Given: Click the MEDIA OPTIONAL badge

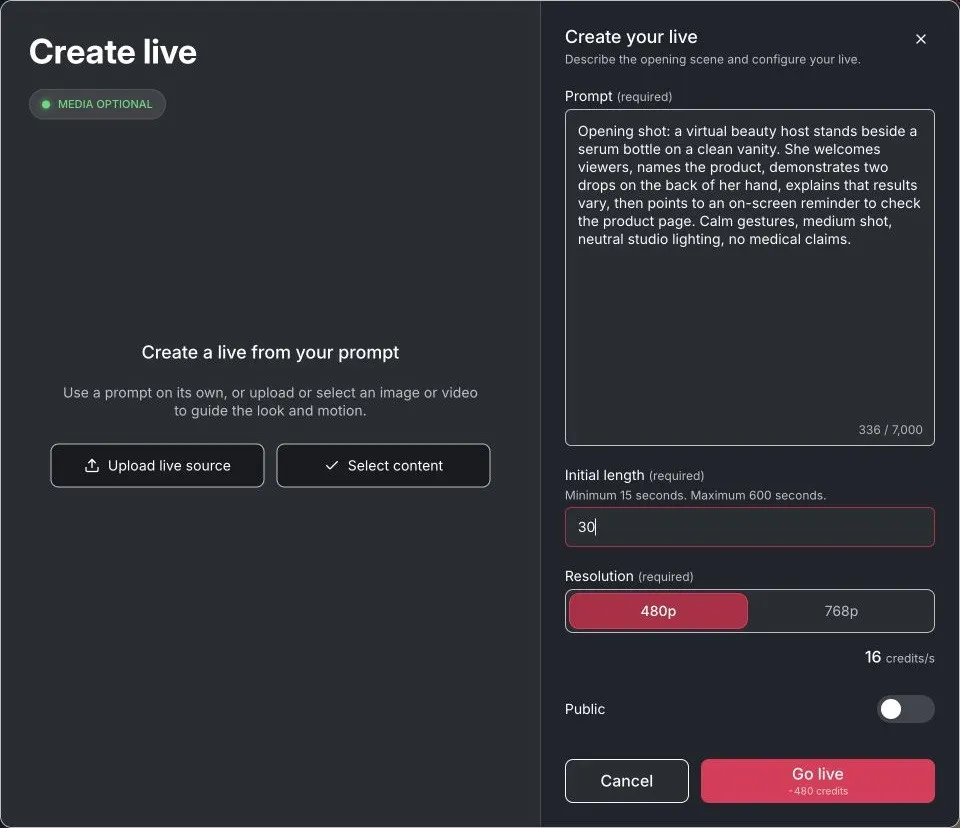Looking at the screenshot, I should pos(97,104).
